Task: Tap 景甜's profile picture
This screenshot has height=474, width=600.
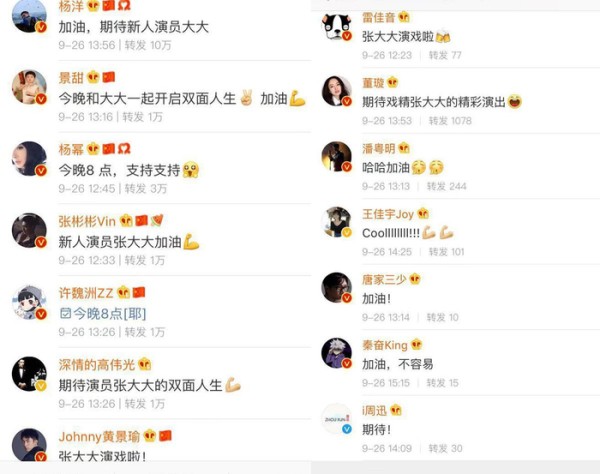Action: tap(29, 87)
